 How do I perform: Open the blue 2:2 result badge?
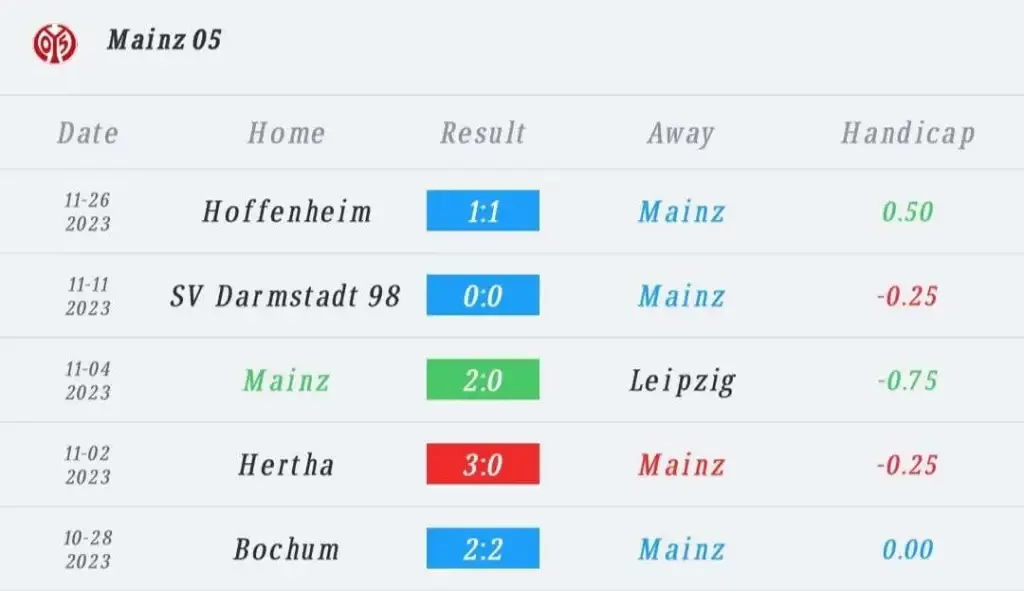pos(483,548)
